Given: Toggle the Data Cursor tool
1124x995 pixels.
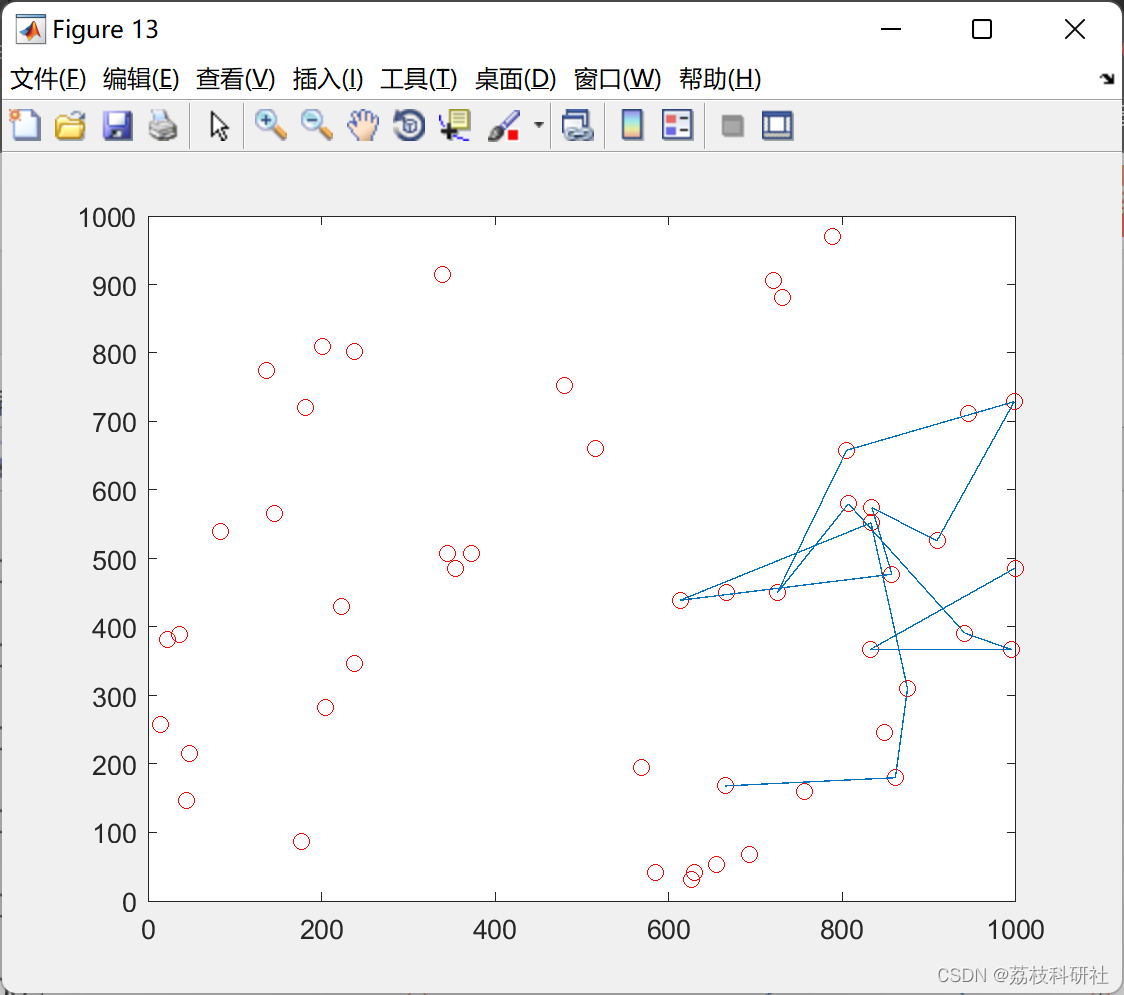Looking at the screenshot, I should 454,125.
